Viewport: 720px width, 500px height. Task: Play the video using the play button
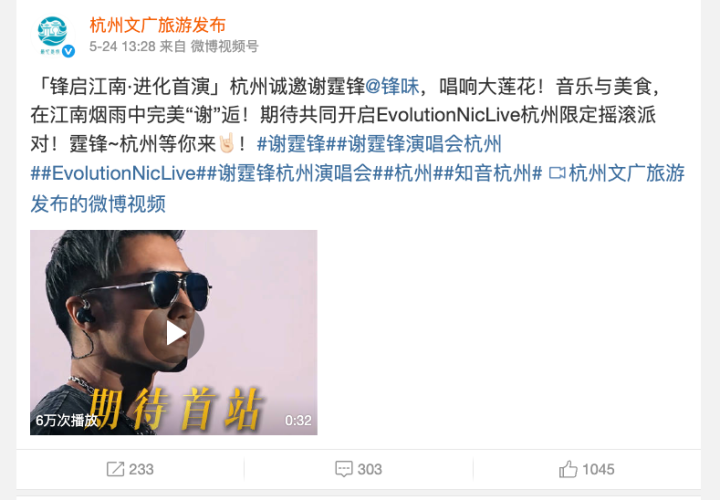pos(174,333)
